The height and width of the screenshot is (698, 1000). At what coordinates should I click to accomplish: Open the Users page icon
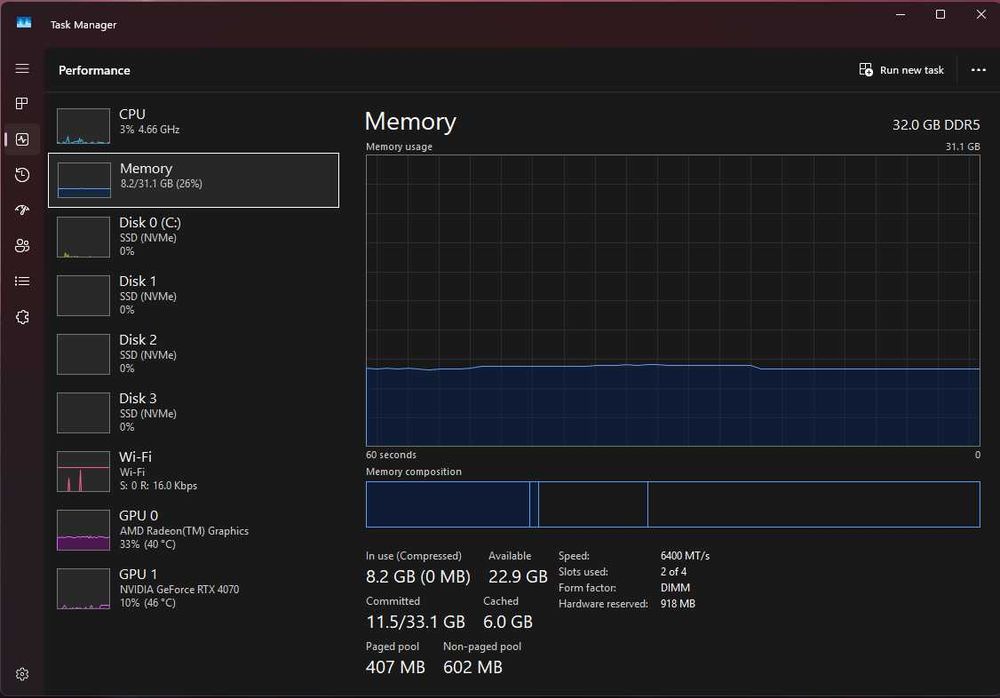click(x=22, y=246)
